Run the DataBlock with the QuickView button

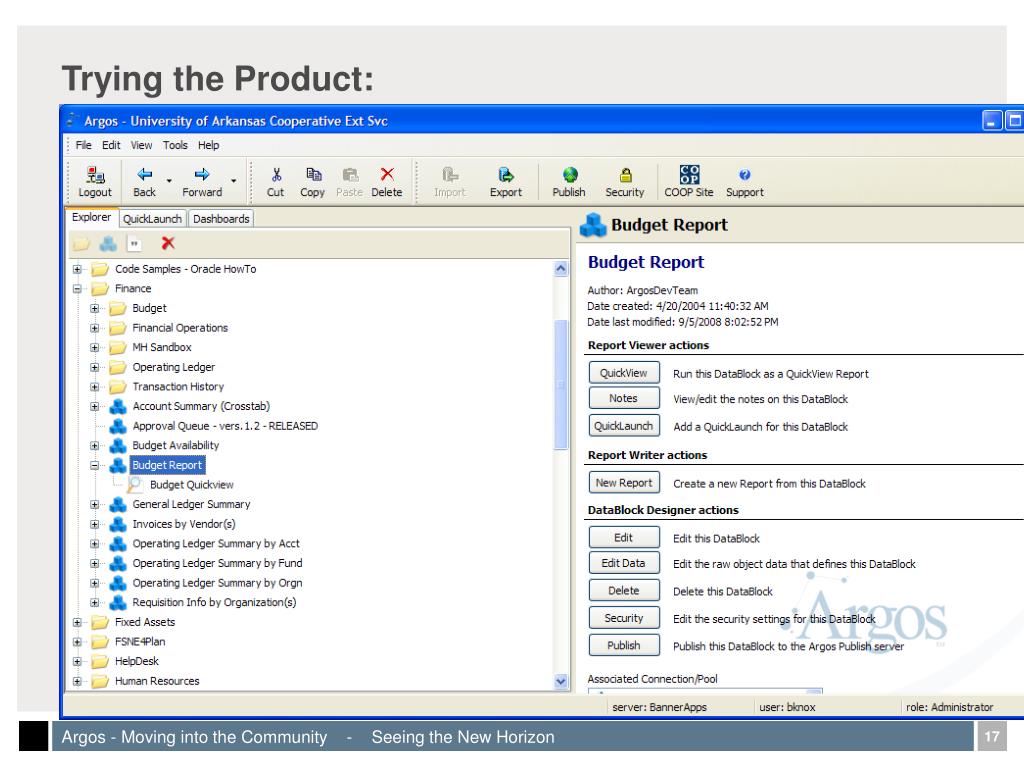click(x=624, y=373)
